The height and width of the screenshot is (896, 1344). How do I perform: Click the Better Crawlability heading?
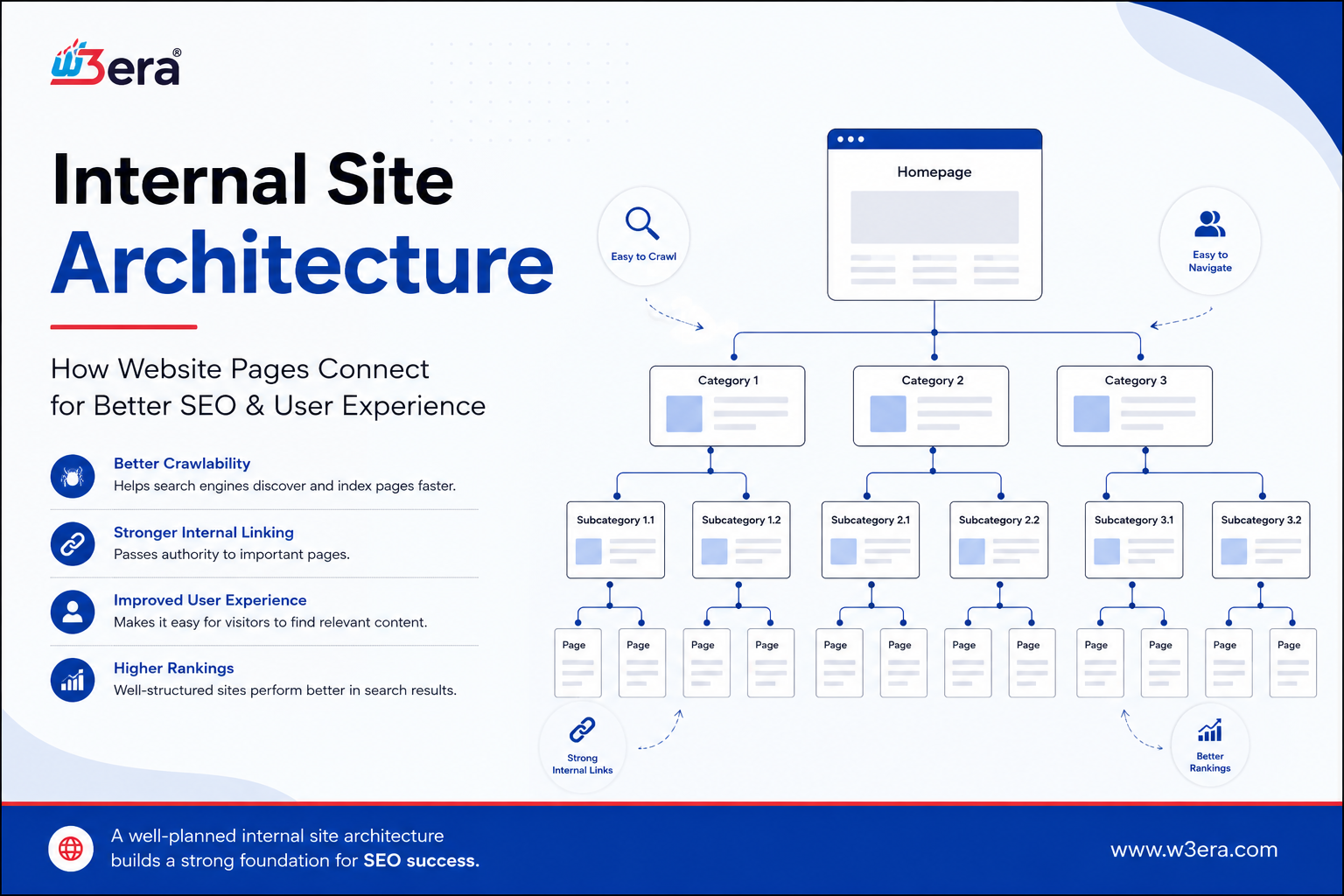tap(182, 464)
